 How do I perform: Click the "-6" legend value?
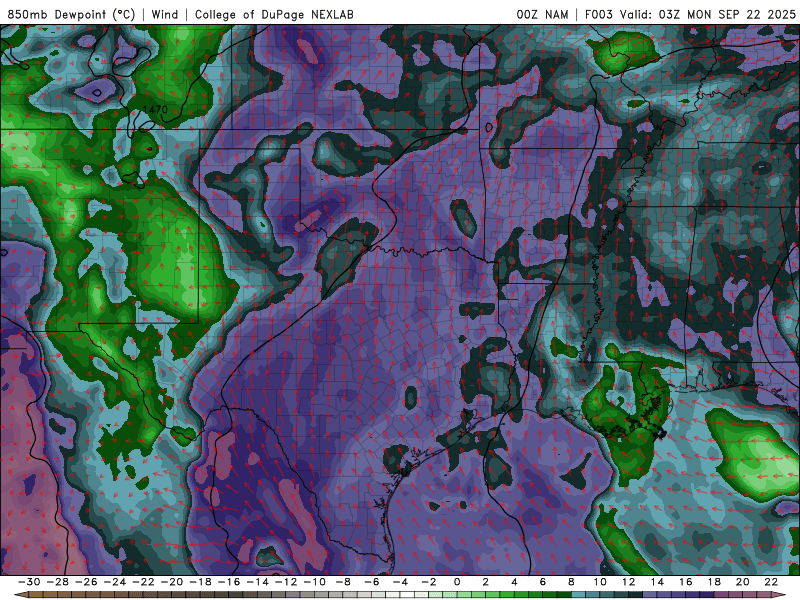point(371,582)
